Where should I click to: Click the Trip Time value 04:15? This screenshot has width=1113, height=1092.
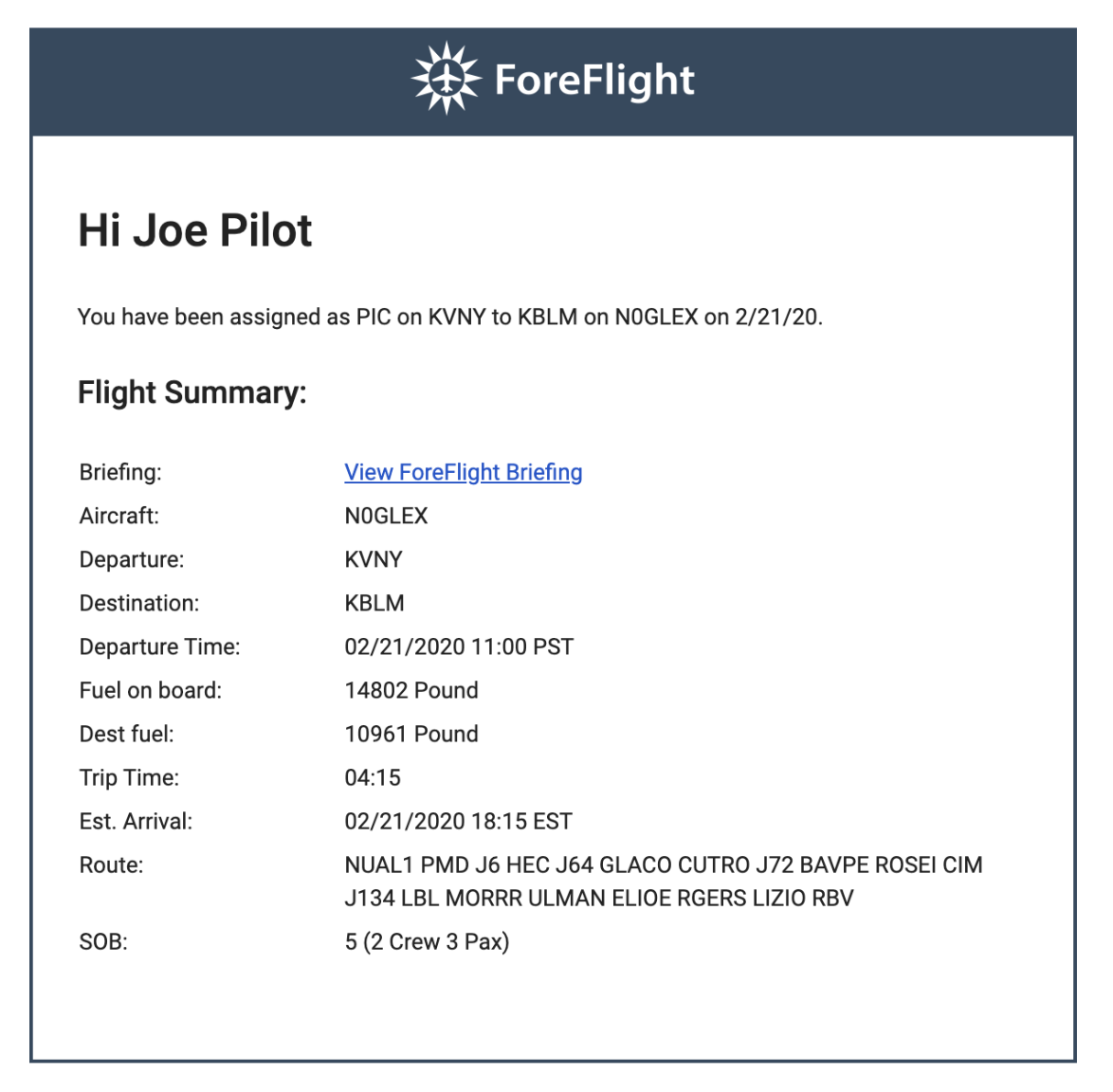coord(373,777)
